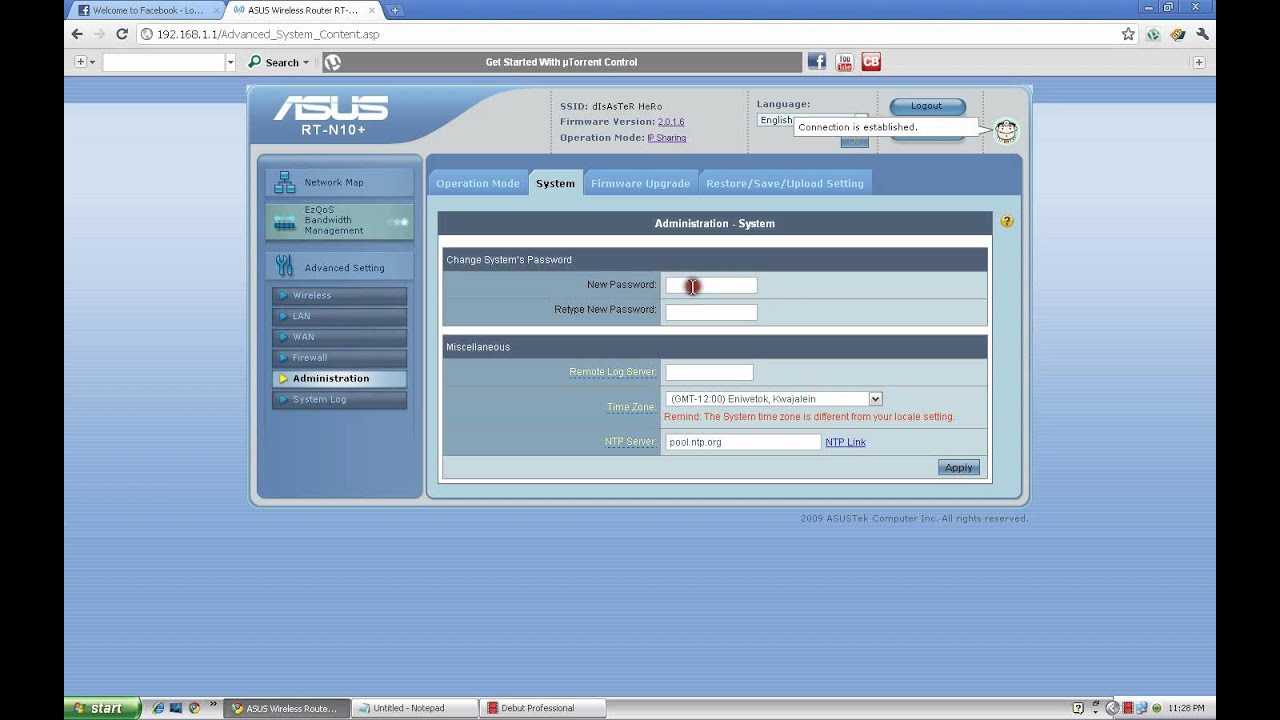Viewport: 1280px width, 720px height.
Task: Select the ASUS Wireless Router browser tab
Action: pyautogui.click(x=302, y=10)
